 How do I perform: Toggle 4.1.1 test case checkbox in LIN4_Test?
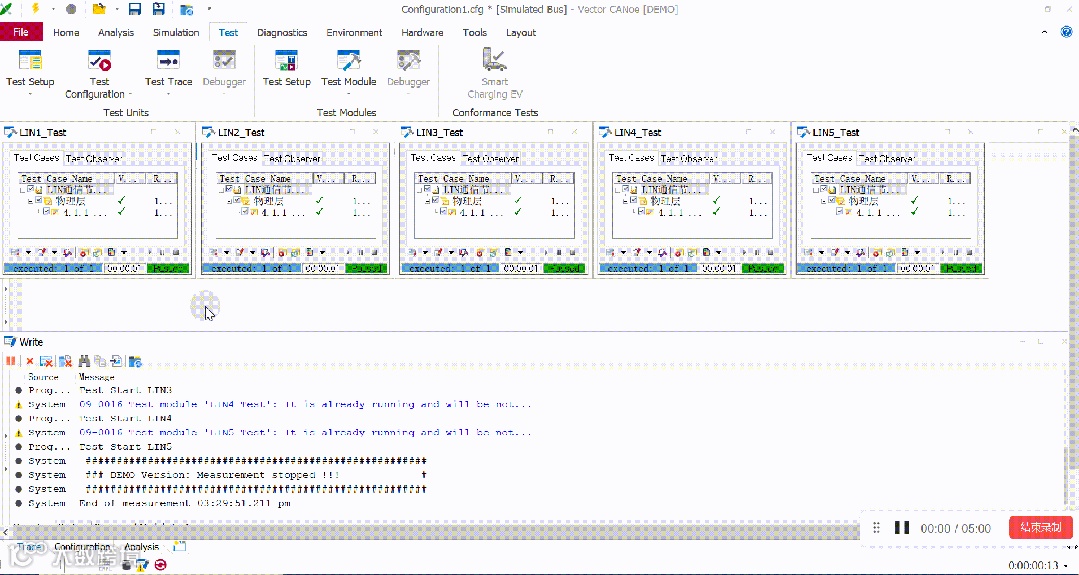click(x=641, y=212)
